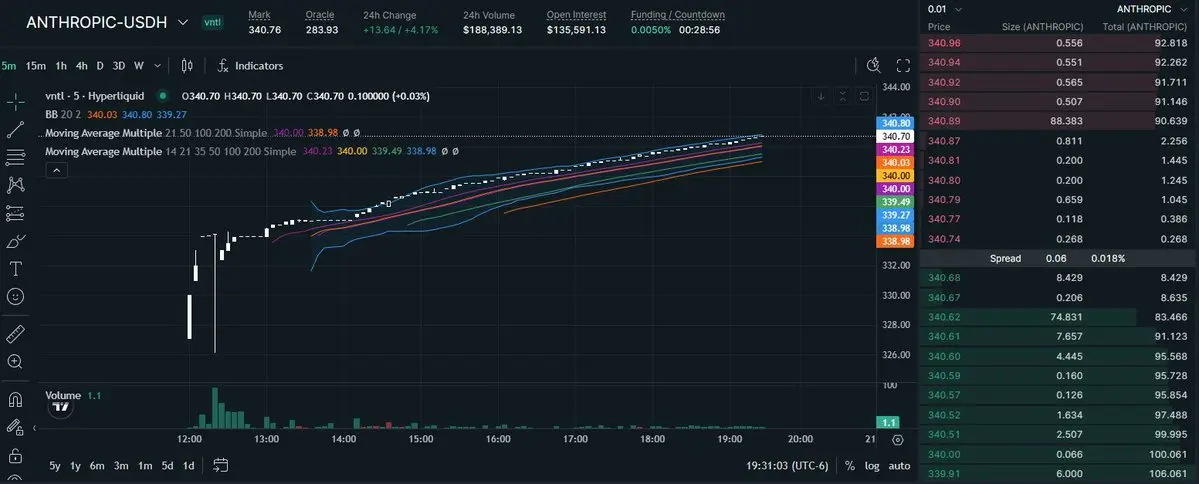Activate the zoom-in magnifier tool
The width and height of the screenshot is (1199, 484).
[x=15, y=362]
